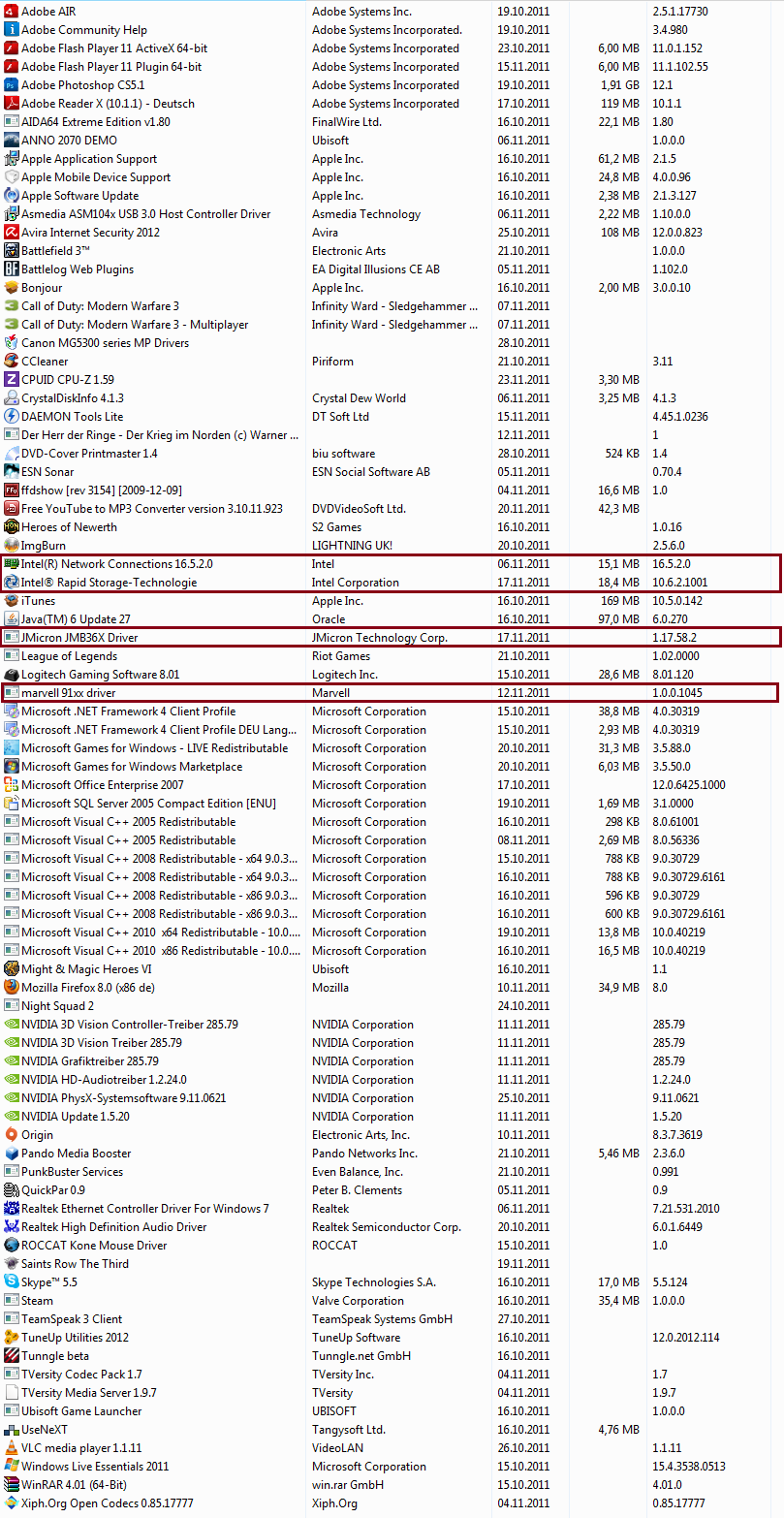The height and width of the screenshot is (1518, 784).
Task: Click the Pando Media Booster icon
Action: tap(12, 1154)
